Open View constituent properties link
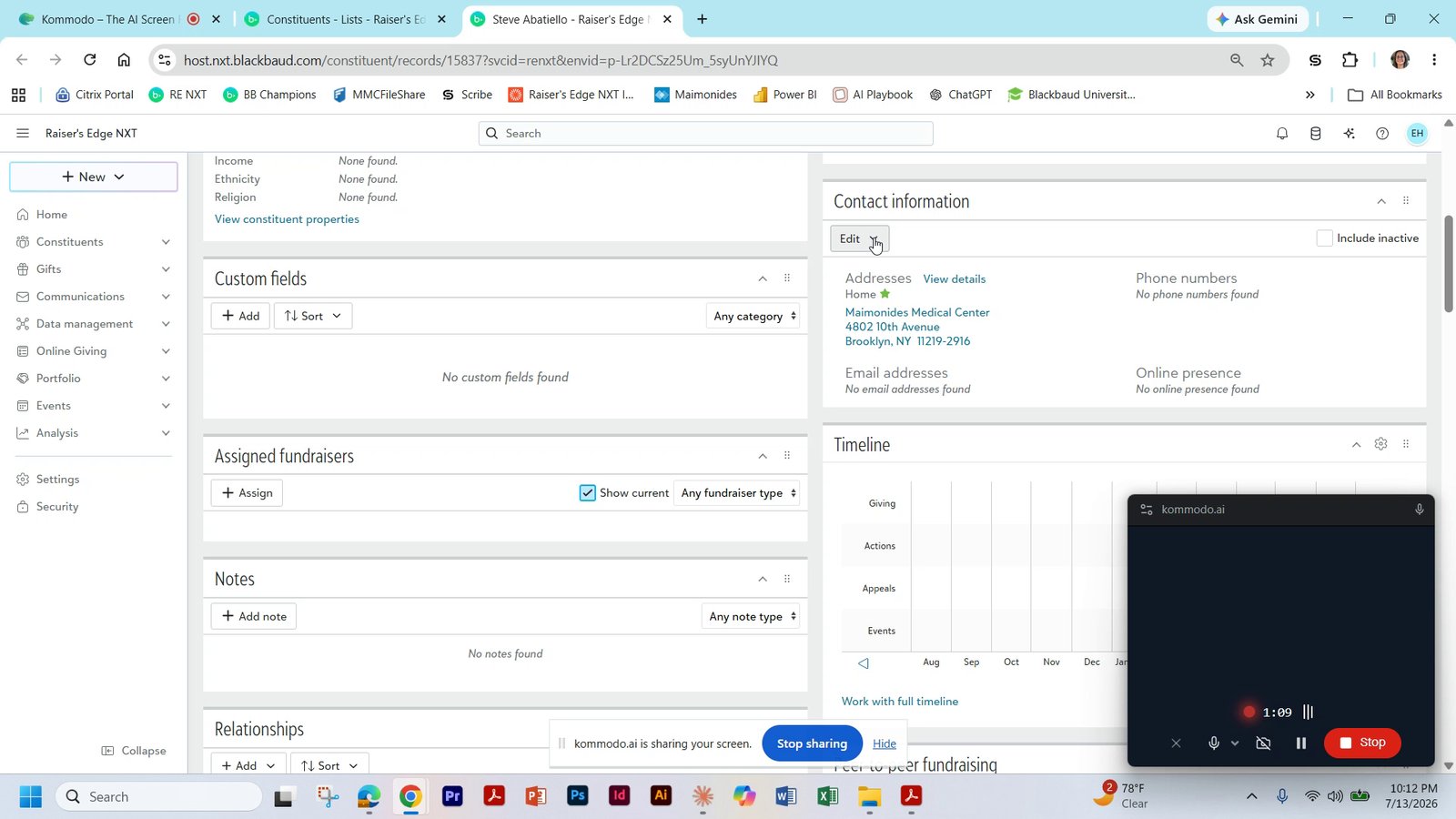This screenshot has height=819, width=1456. pos(287,219)
